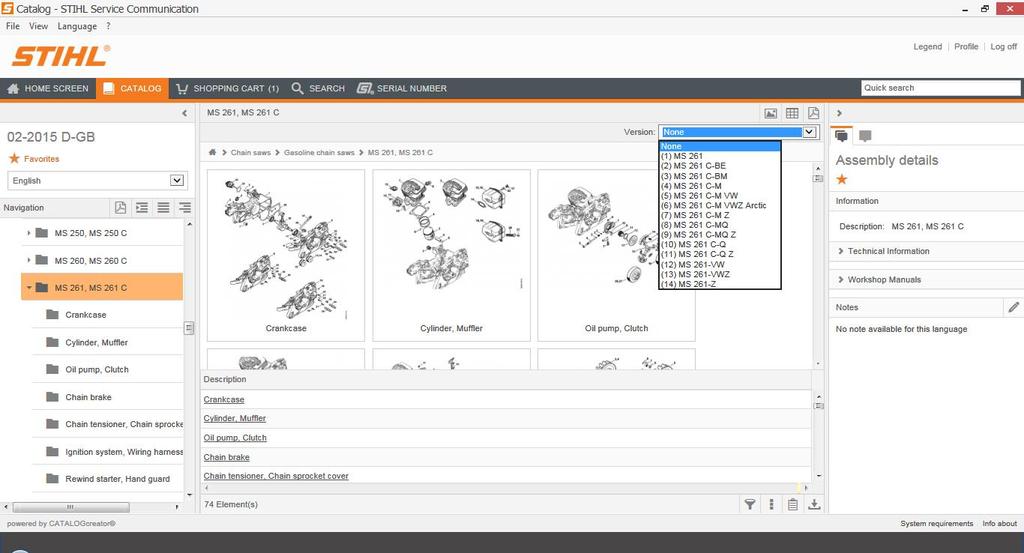Select Rewind starter, Hand guard tree item
Image resolution: width=1024 pixels, height=553 pixels.
click(117, 479)
